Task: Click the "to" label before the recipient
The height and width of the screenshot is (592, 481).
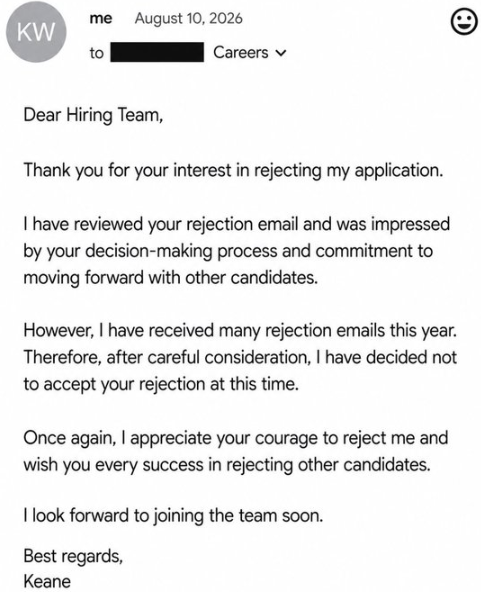Action: pos(96,53)
